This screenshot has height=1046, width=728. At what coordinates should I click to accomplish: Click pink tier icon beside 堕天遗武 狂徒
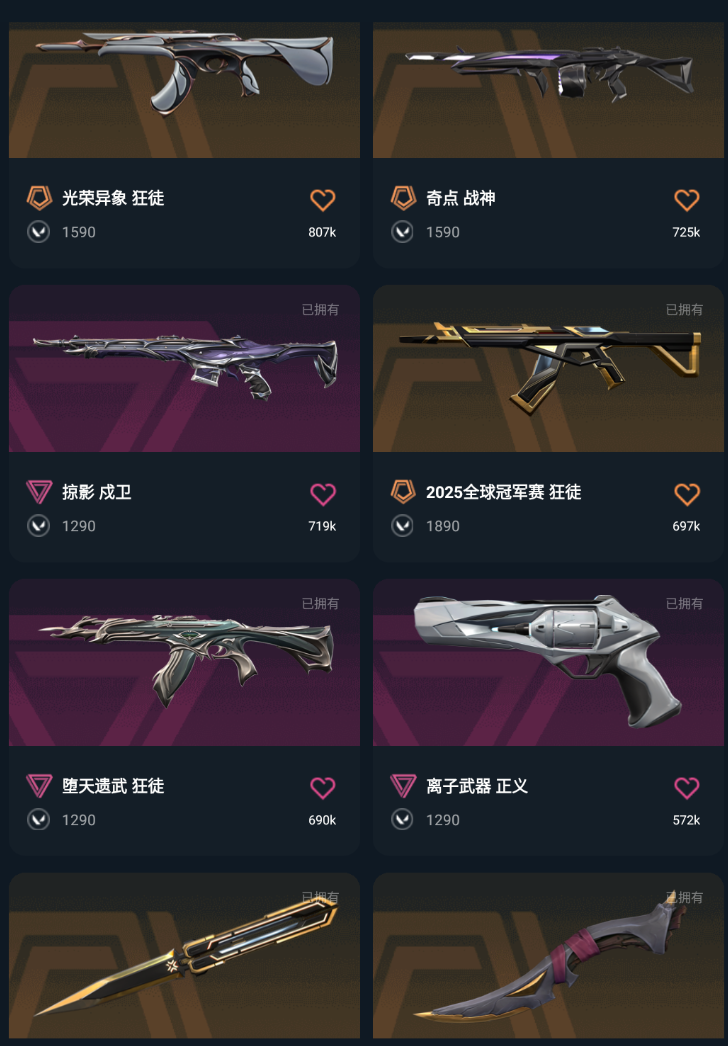click(39, 786)
